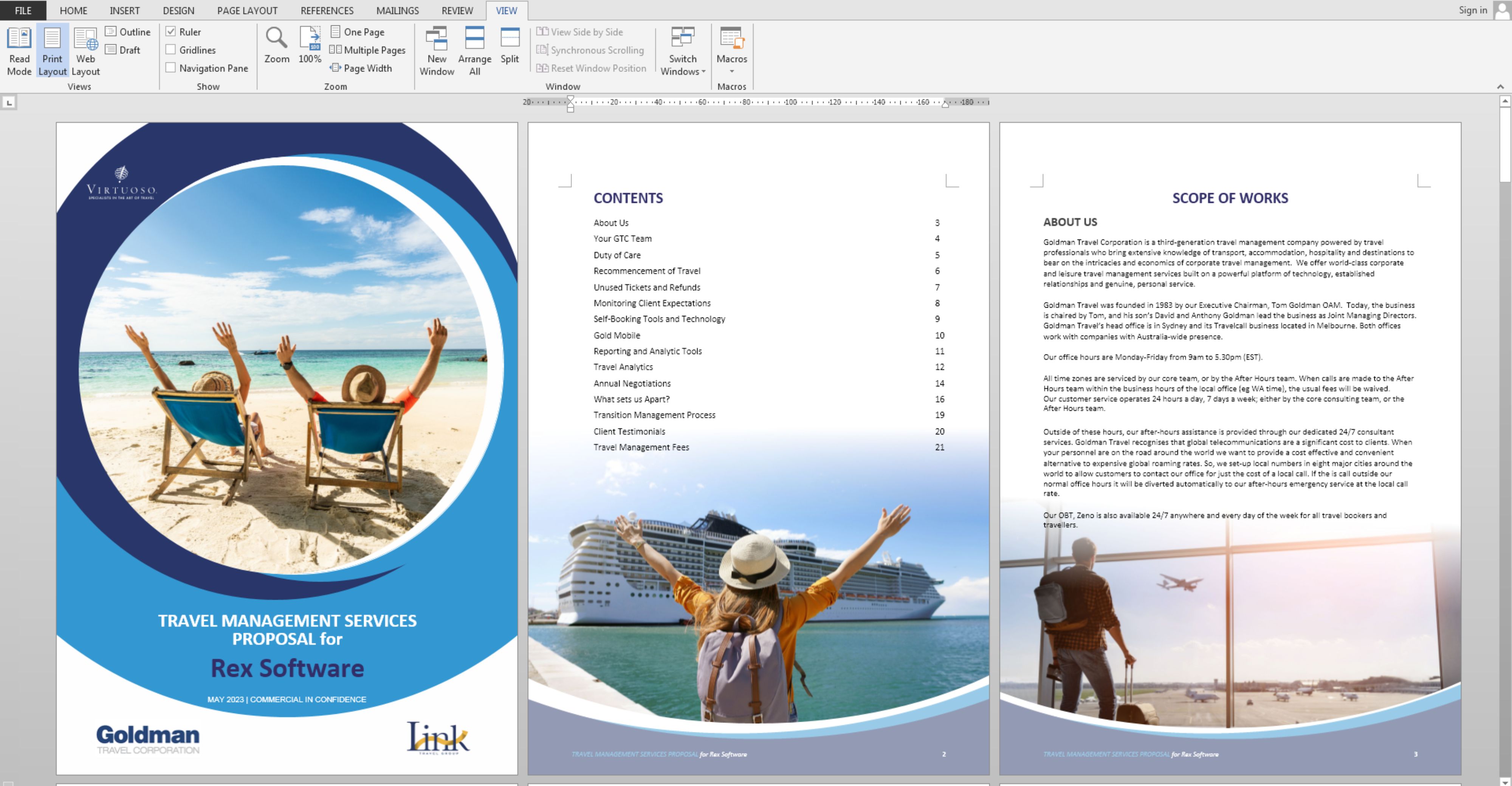Switch to Read Mode view

[19, 50]
